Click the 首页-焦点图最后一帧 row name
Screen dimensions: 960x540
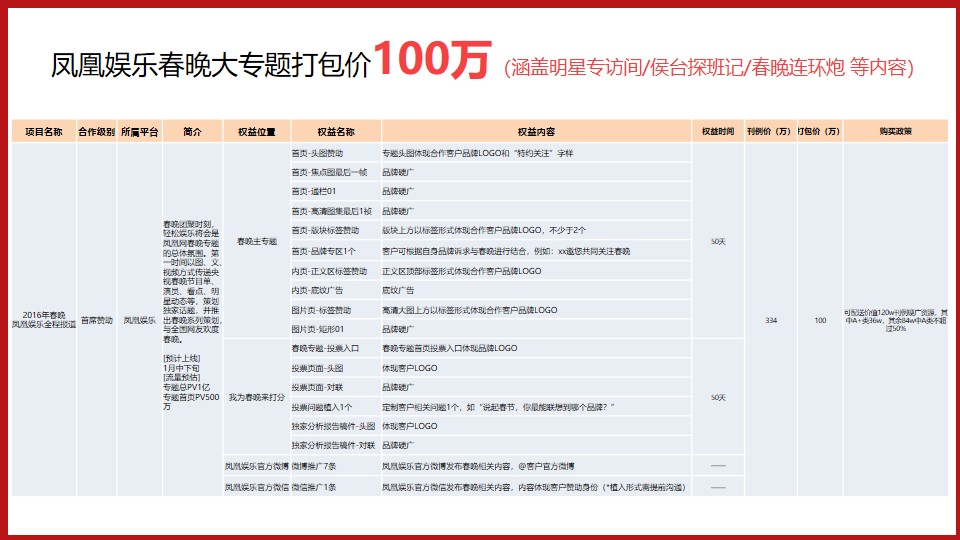pos(329,173)
